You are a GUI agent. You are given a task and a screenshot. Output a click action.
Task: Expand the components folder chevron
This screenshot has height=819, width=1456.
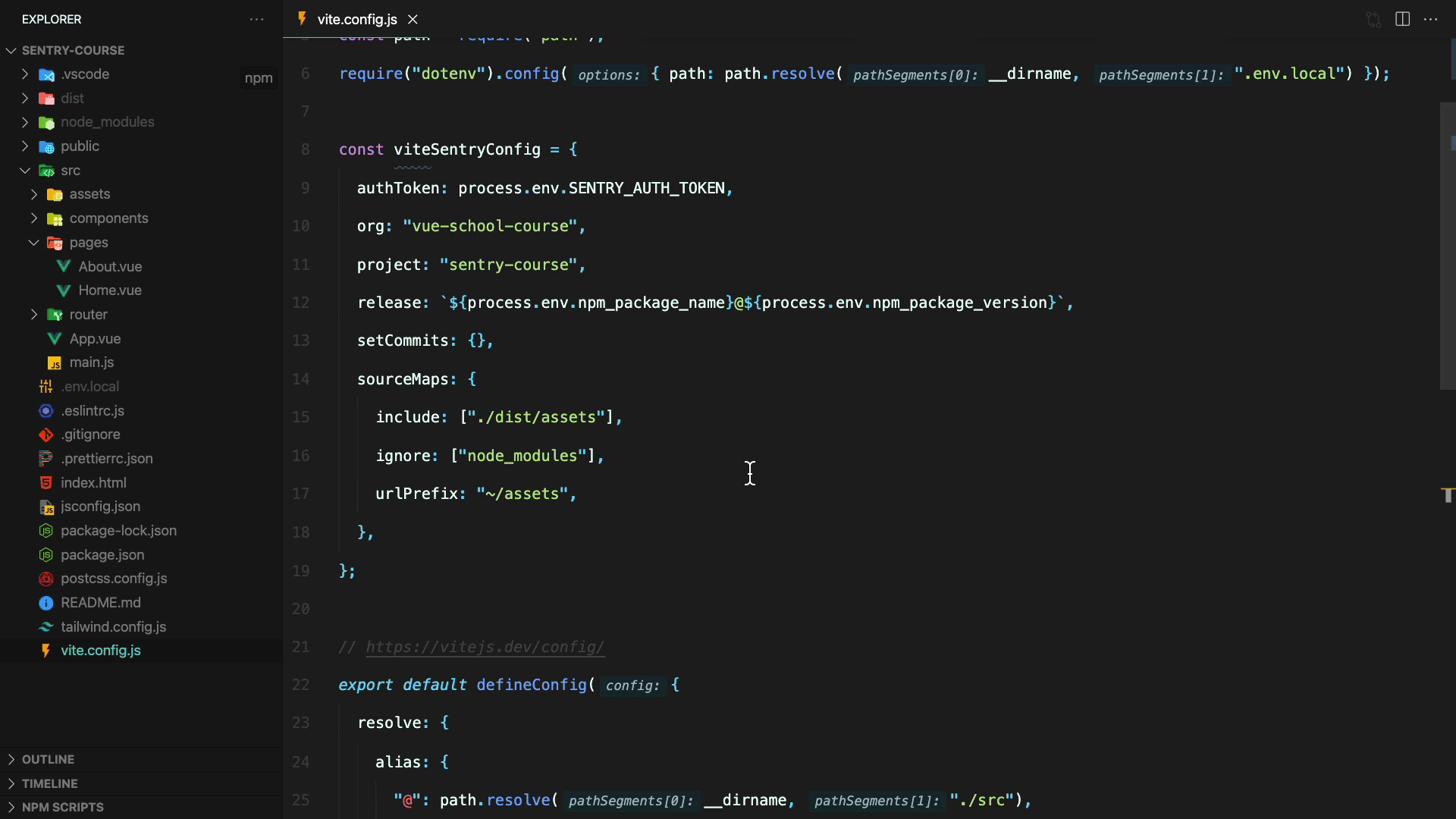[x=34, y=218]
